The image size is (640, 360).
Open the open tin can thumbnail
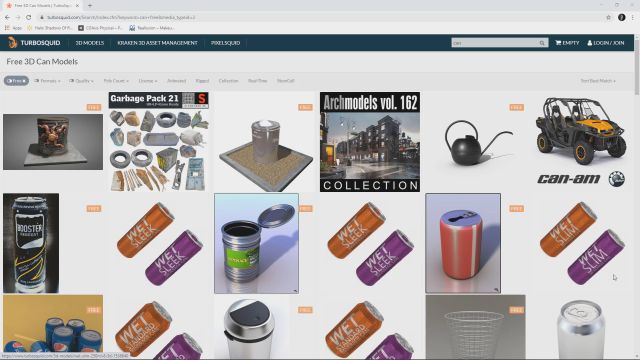click(x=256, y=243)
